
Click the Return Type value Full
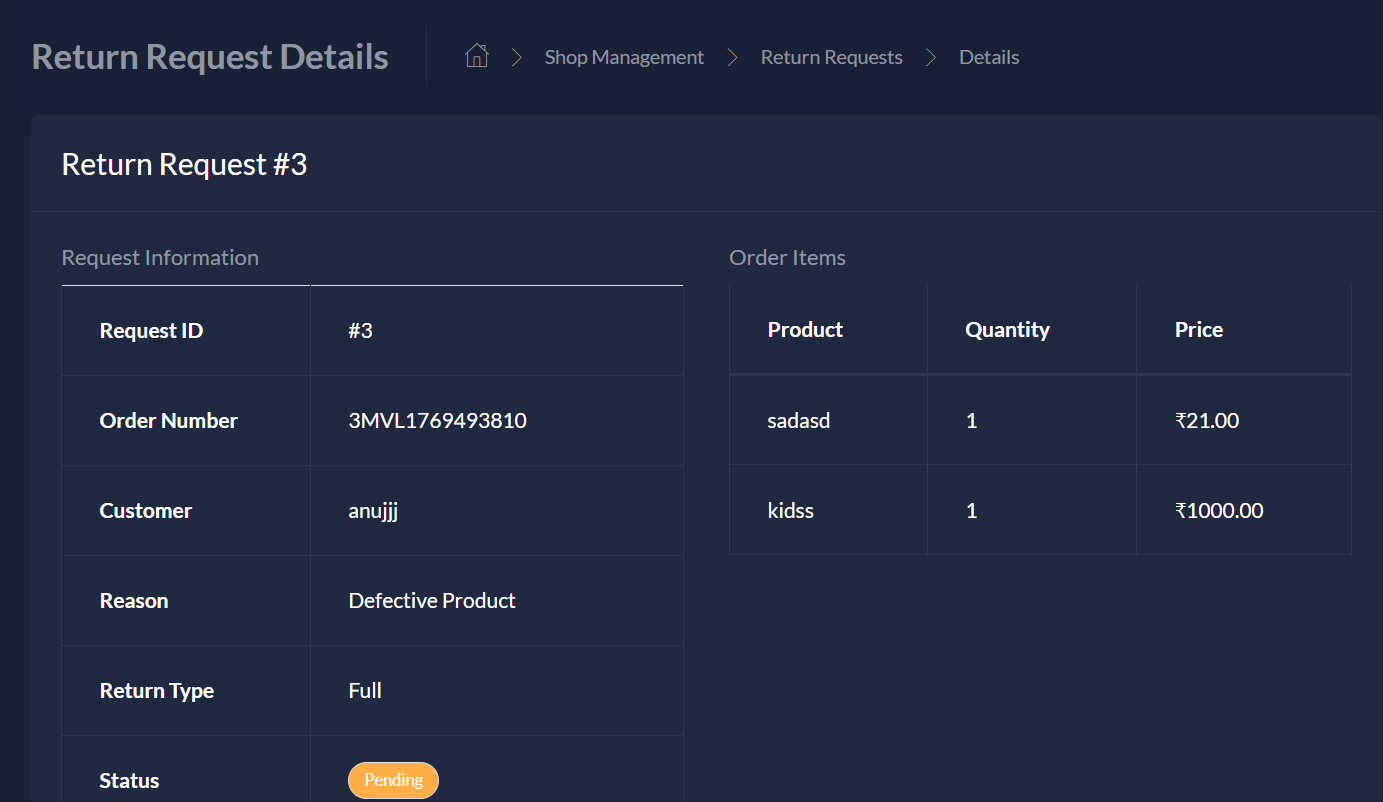tap(365, 690)
